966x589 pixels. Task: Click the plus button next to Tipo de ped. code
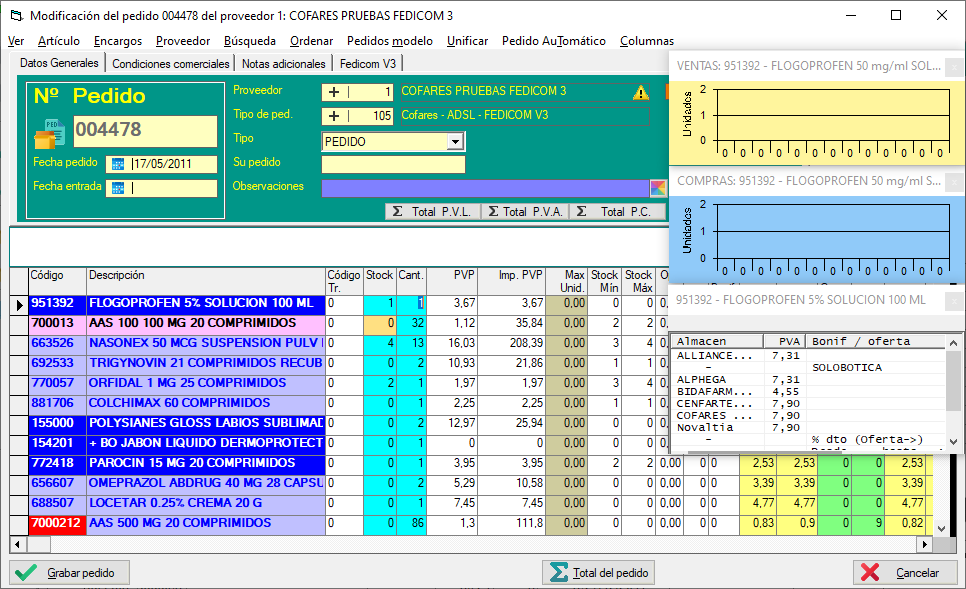click(334, 116)
